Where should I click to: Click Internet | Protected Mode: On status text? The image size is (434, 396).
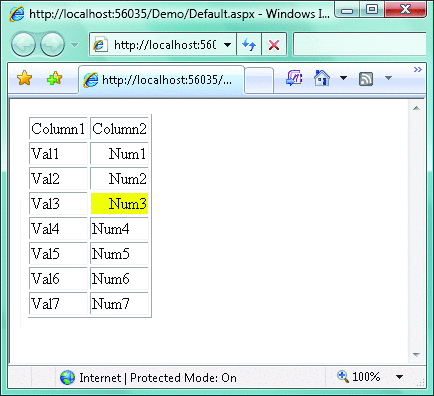[158, 378]
